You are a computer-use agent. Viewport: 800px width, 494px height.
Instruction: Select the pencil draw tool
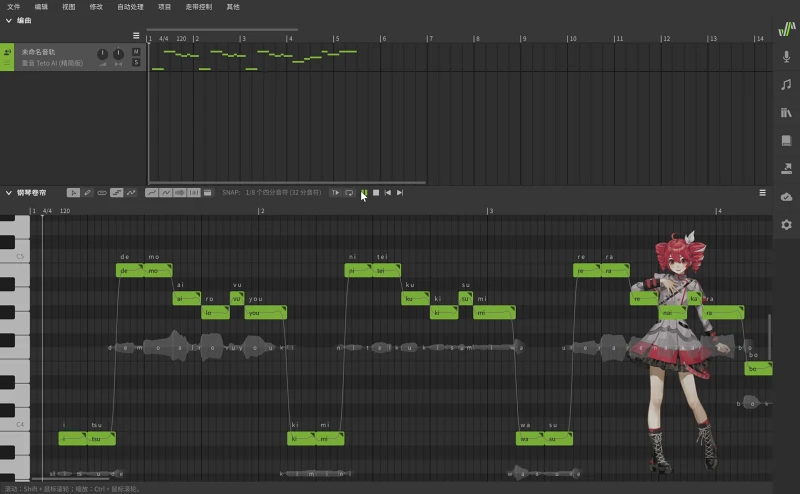[88, 192]
